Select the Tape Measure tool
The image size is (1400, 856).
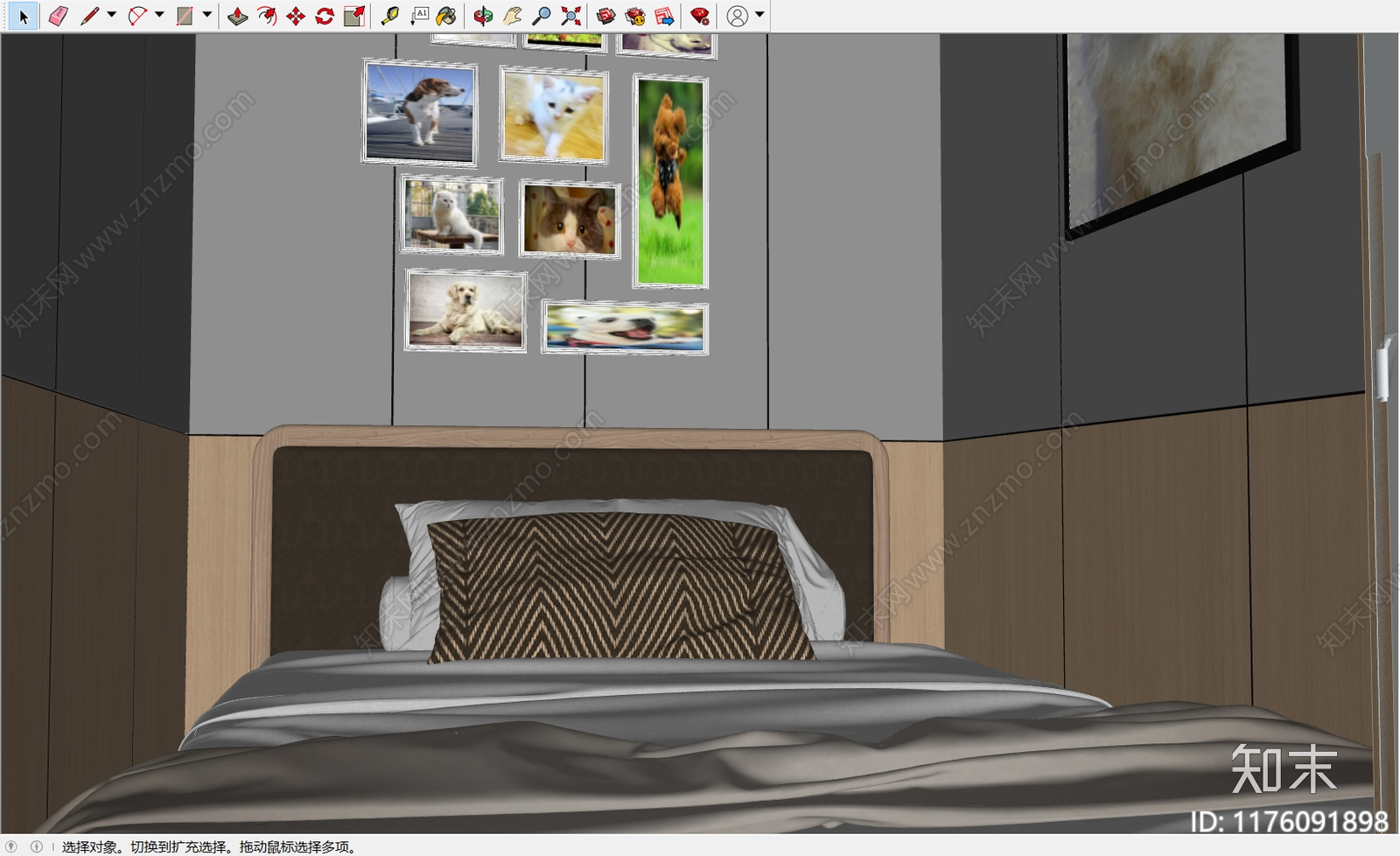point(389,16)
